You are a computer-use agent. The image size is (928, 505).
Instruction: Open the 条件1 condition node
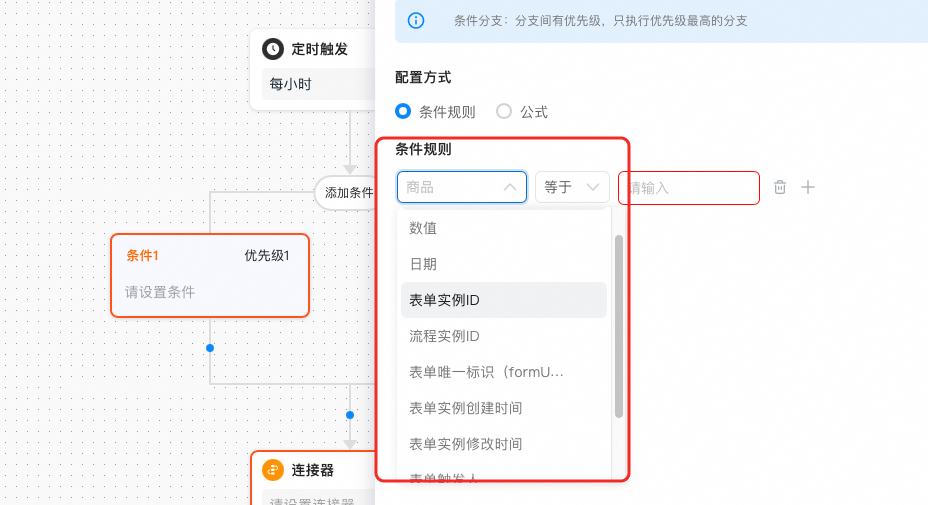click(x=210, y=275)
